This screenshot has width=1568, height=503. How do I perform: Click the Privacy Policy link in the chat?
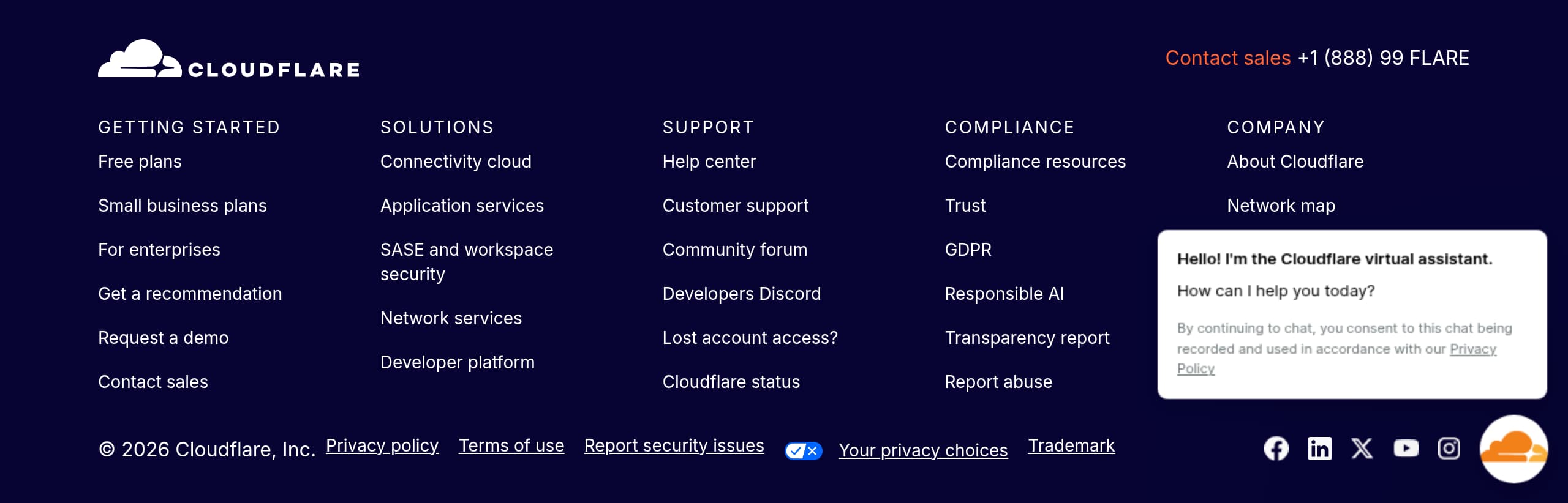click(x=1474, y=349)
